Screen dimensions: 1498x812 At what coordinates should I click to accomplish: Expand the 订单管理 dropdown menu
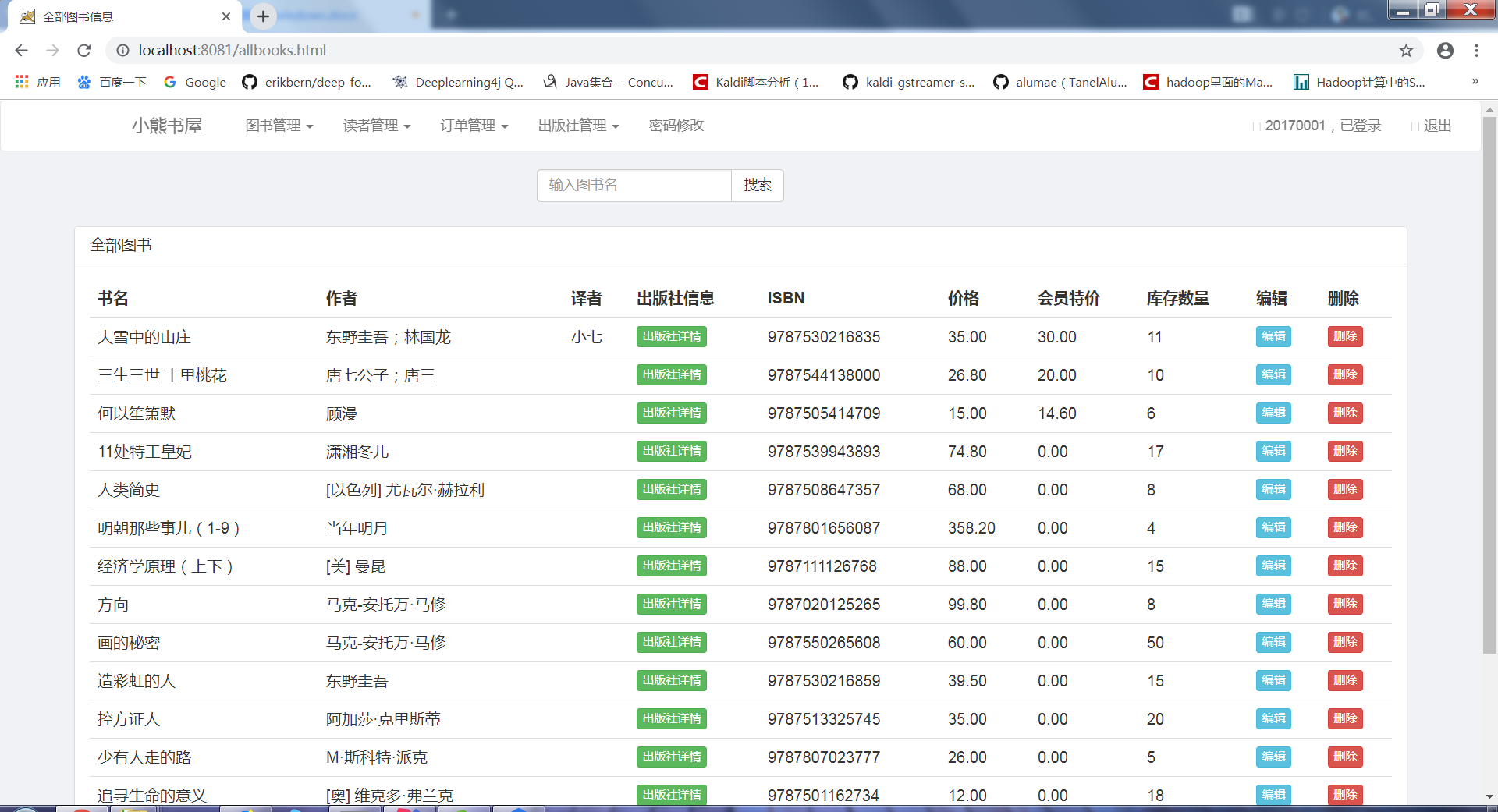click(x=474, y=126)
